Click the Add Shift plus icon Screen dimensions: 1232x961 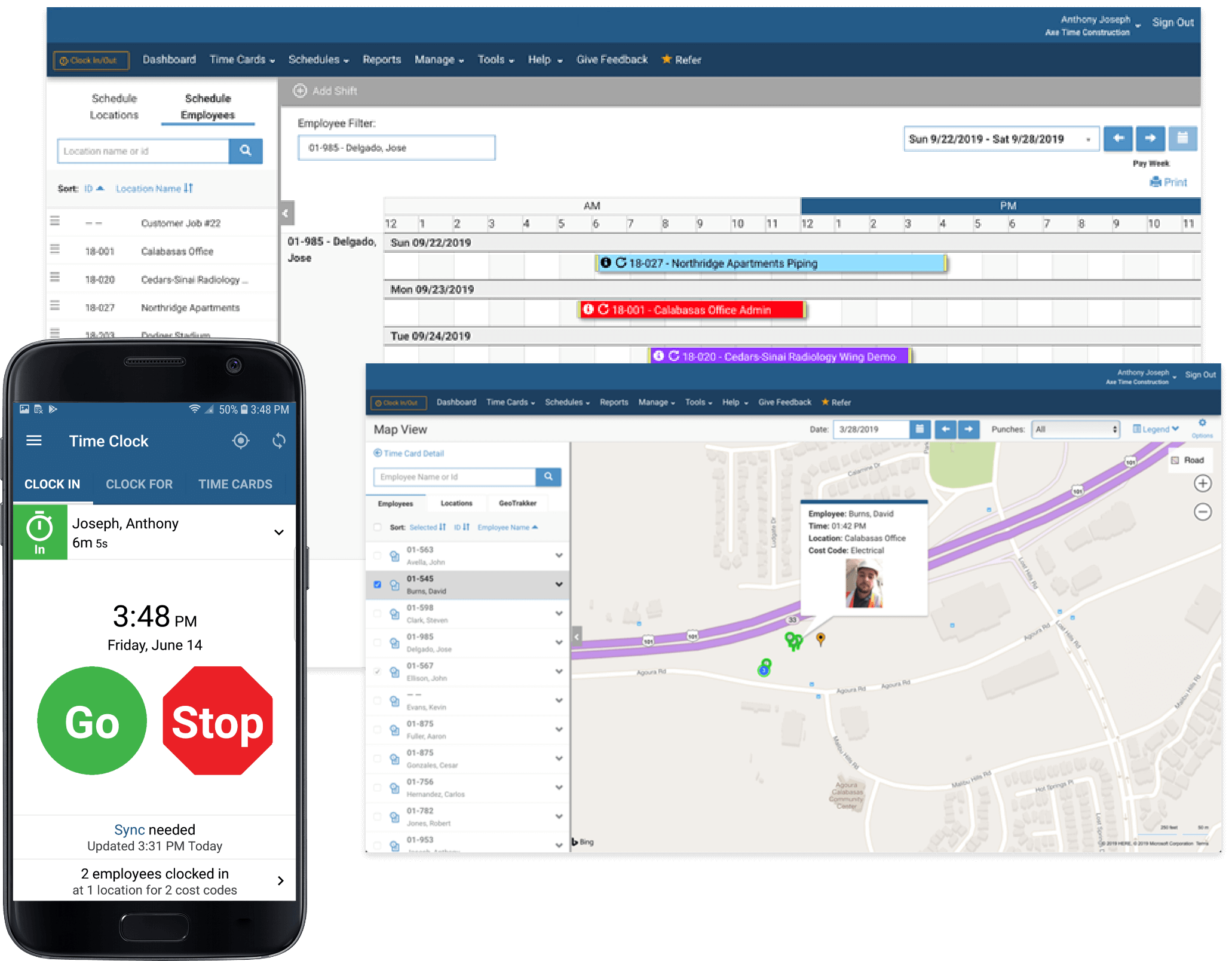300,91
